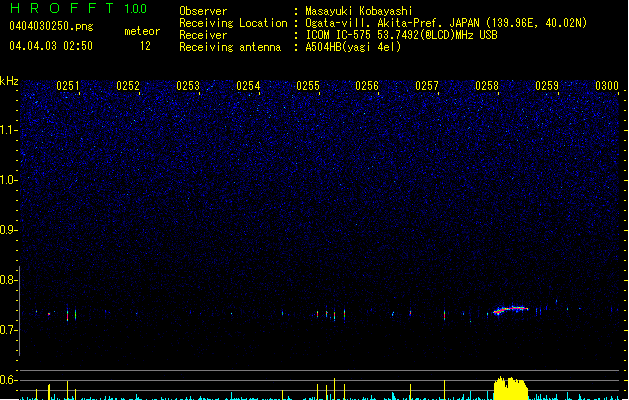The height and width of the screenshot is (400, 629).
Task: Click the ICOM IC-575 receiver text
Action: pyautogui.click(x=401, y=35)
